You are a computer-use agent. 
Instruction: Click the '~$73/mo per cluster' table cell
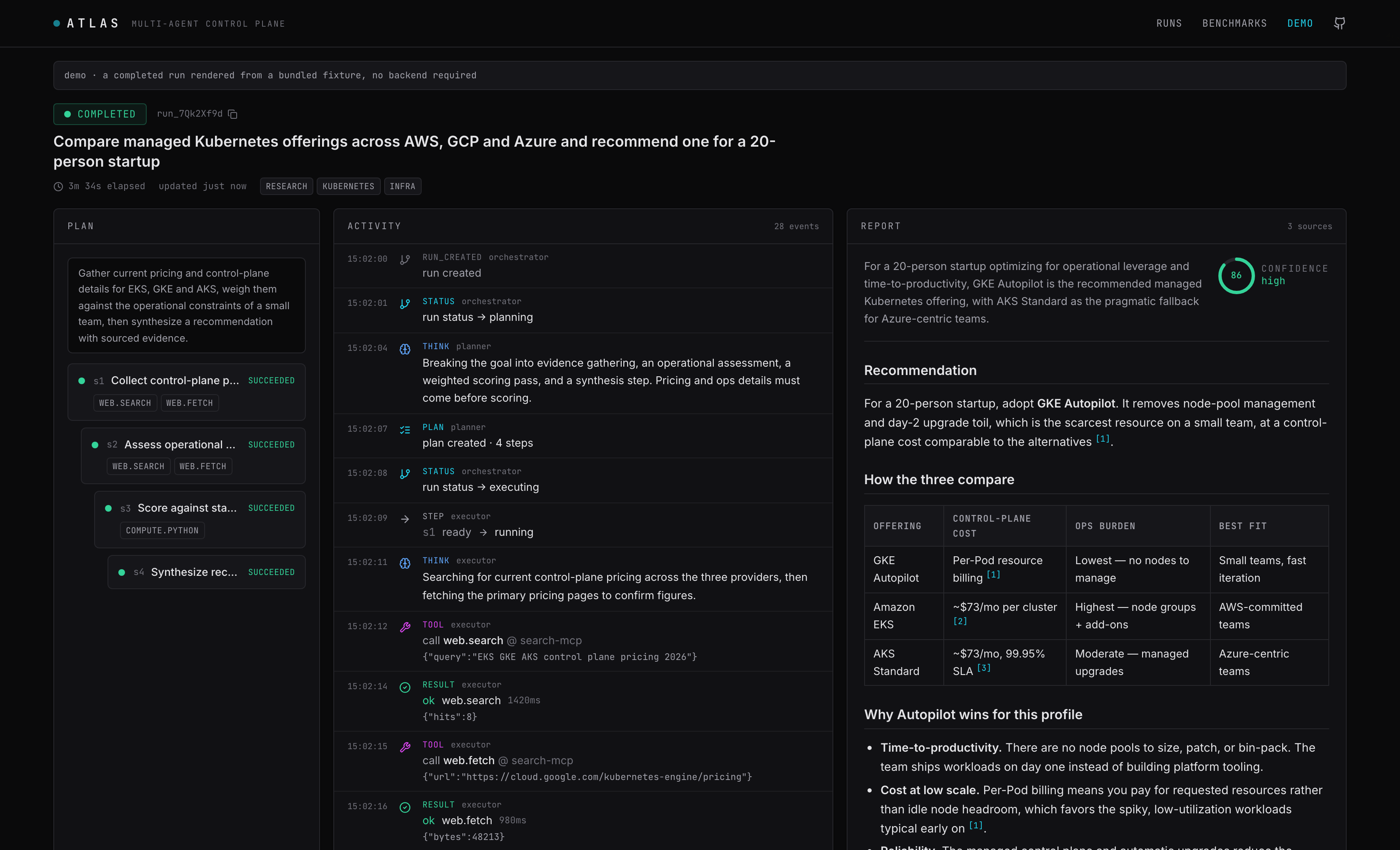1005,616
